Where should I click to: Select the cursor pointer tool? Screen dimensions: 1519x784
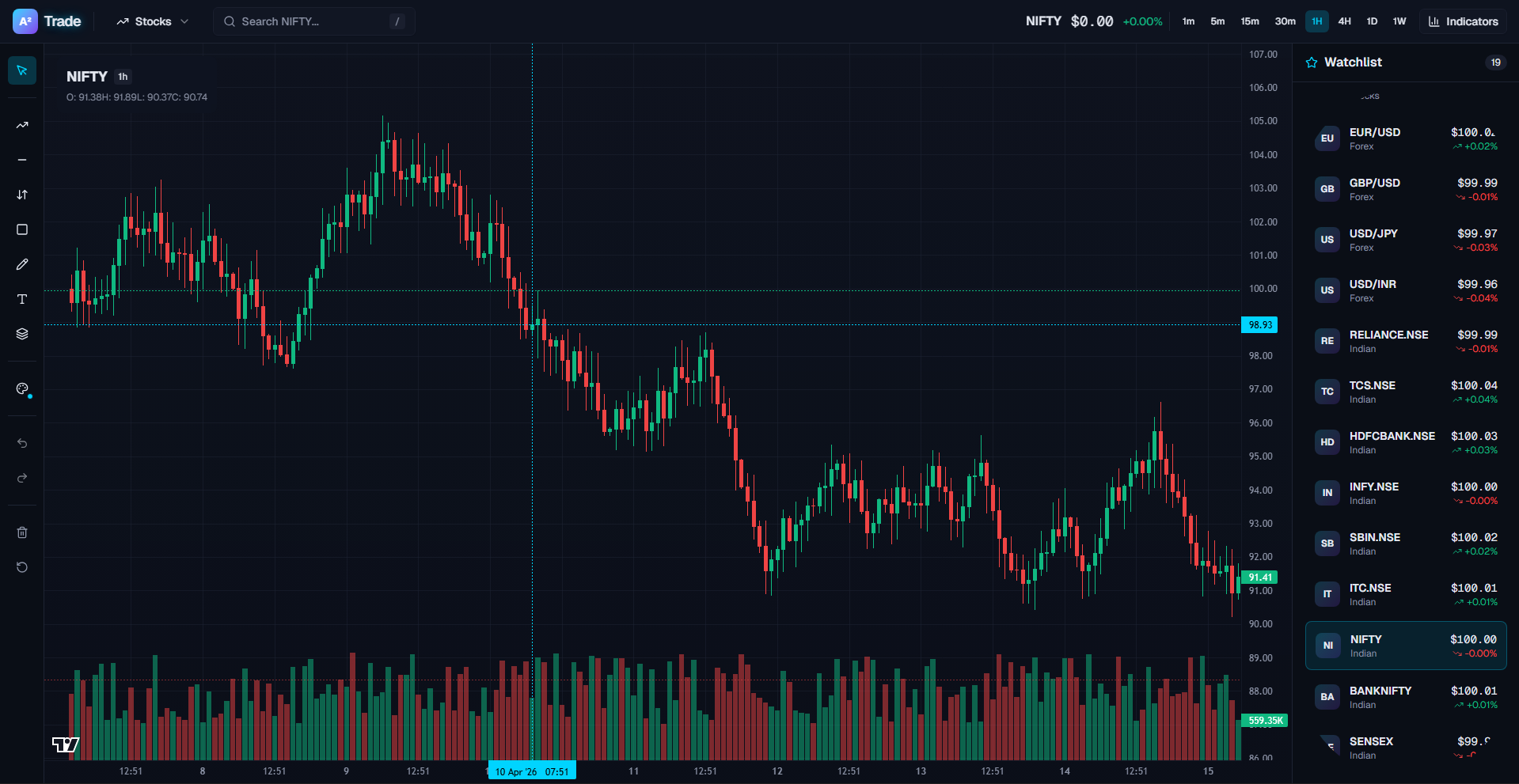pyautogui.click(x=22, y=70)
